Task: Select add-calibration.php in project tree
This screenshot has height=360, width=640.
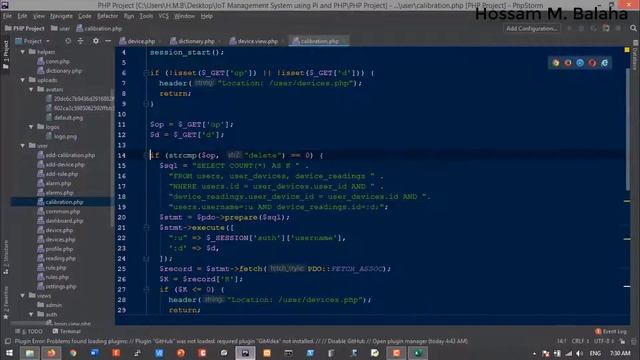Action: coord(70,155)
